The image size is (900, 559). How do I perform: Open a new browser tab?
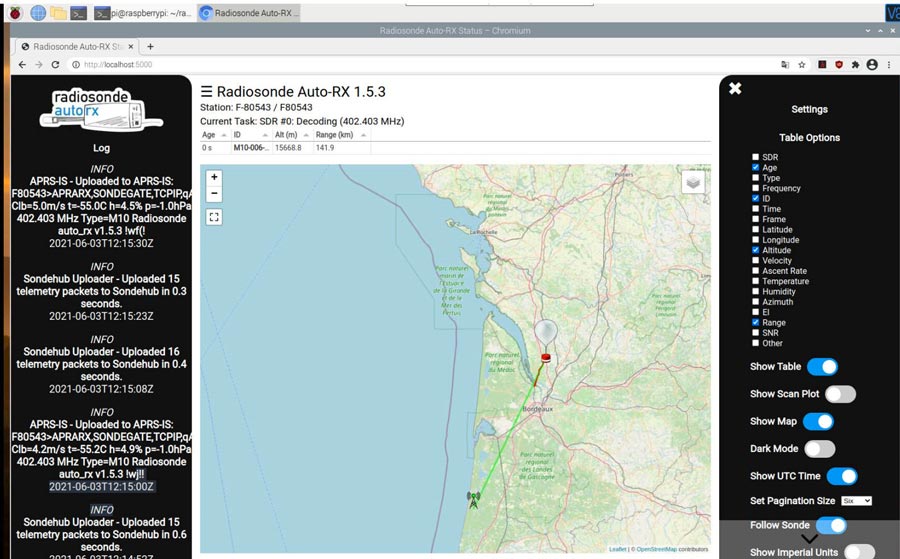(x=150, y=46)
